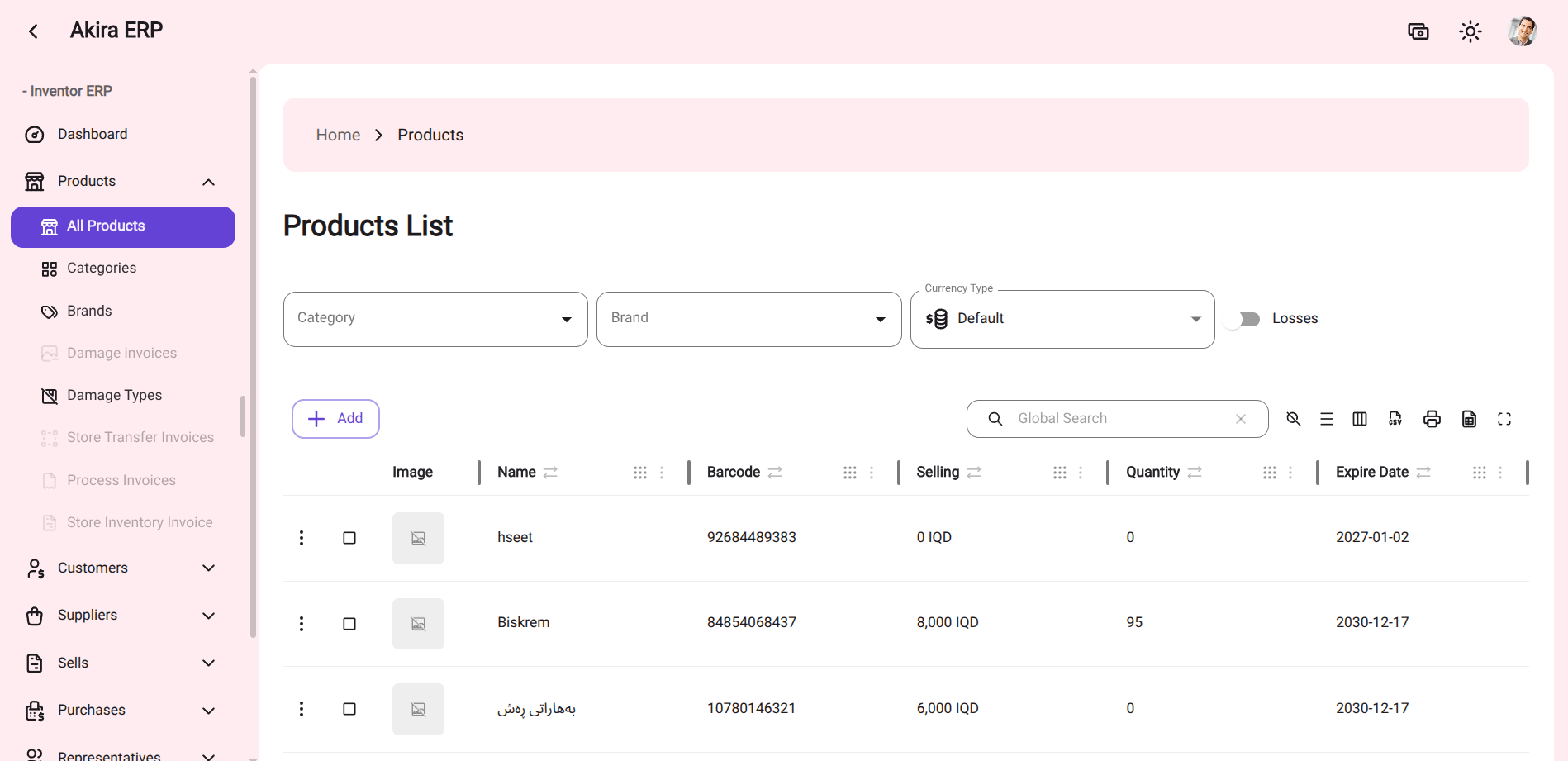Click Home in the breadcrumb

[x=338, y=135]
